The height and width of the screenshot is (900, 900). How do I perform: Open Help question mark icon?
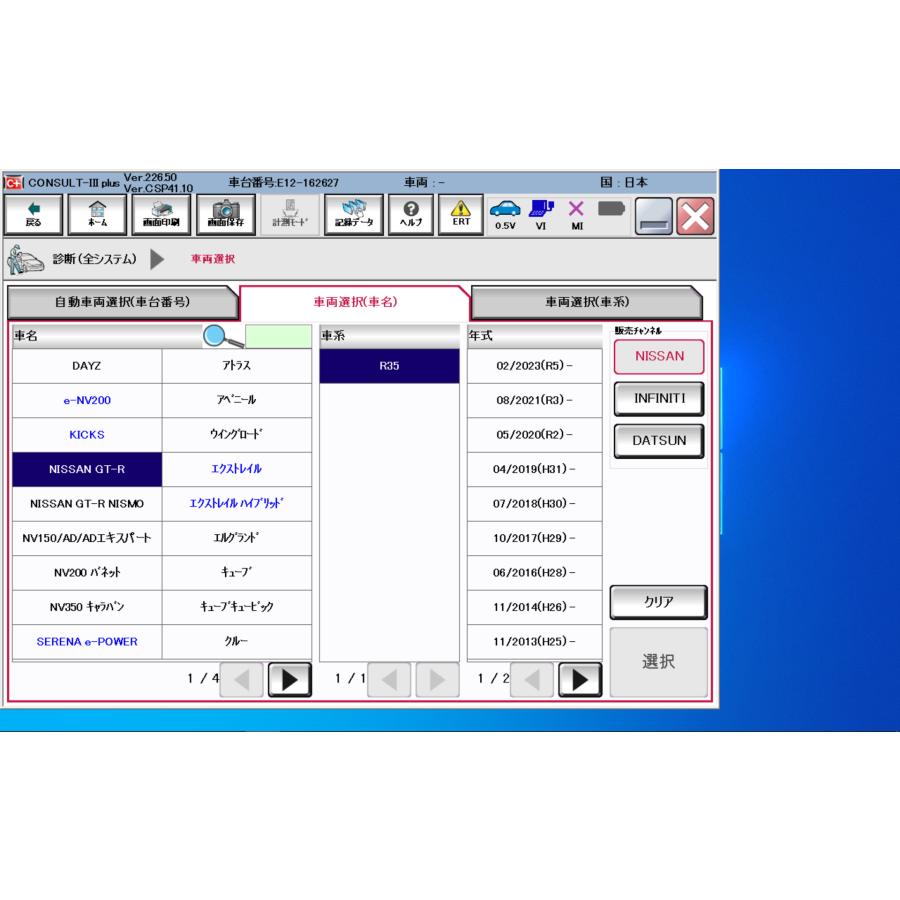(410, 214)
